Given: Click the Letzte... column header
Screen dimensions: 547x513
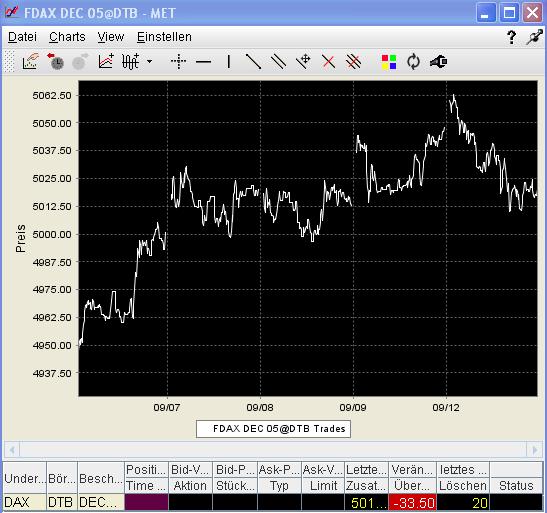Looking at the screenshot, I should click(366, 470).
